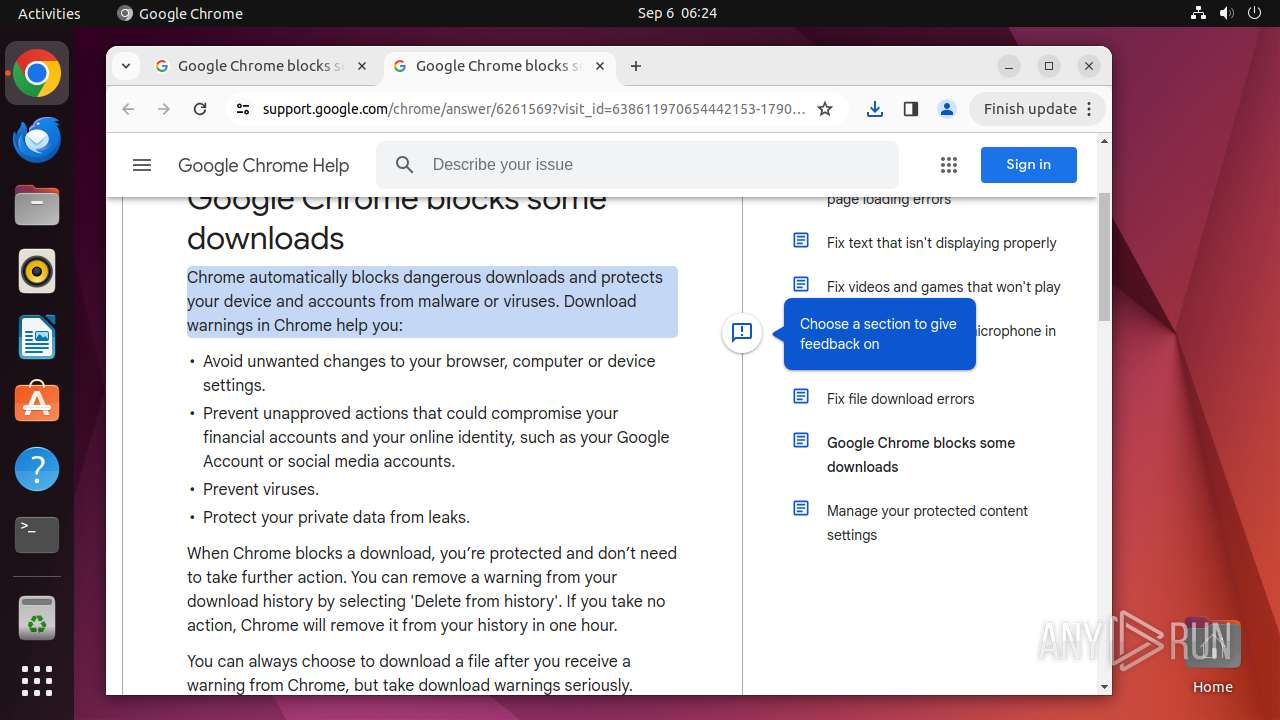Toggle the Chrome side panel

[x=911, y=109]
